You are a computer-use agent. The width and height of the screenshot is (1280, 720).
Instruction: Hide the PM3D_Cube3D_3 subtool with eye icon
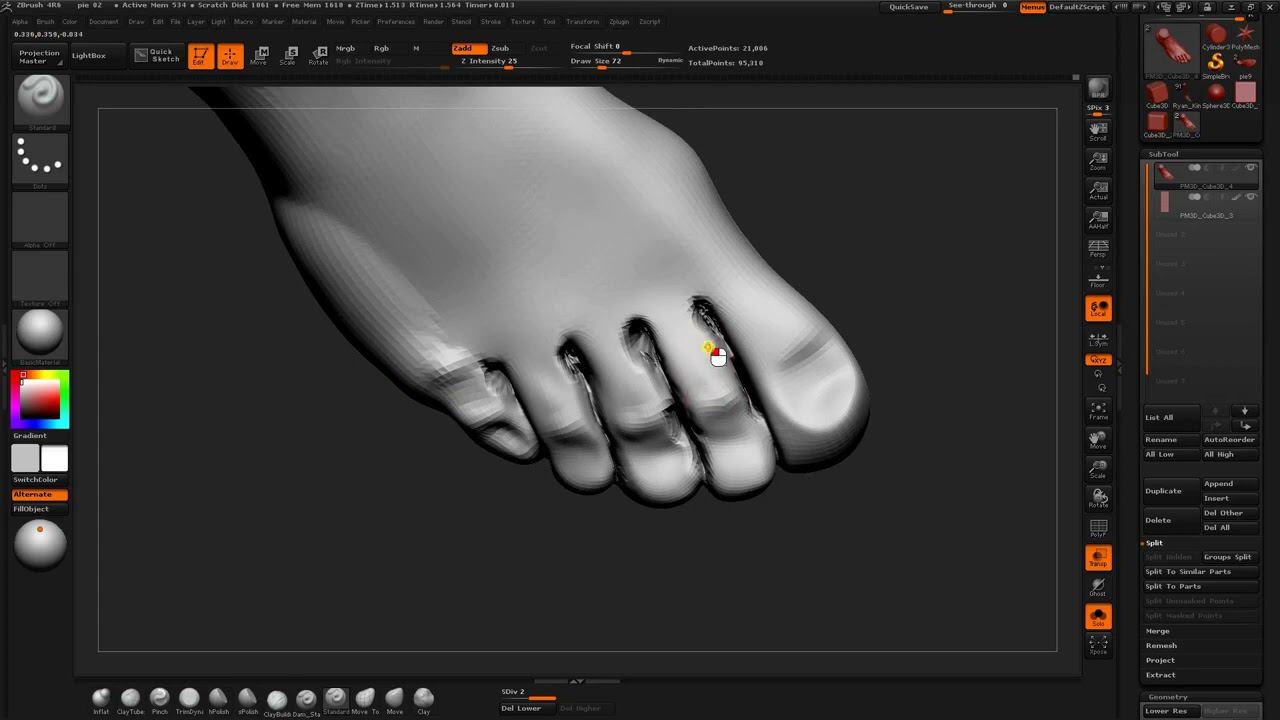tap(1250, 197)
